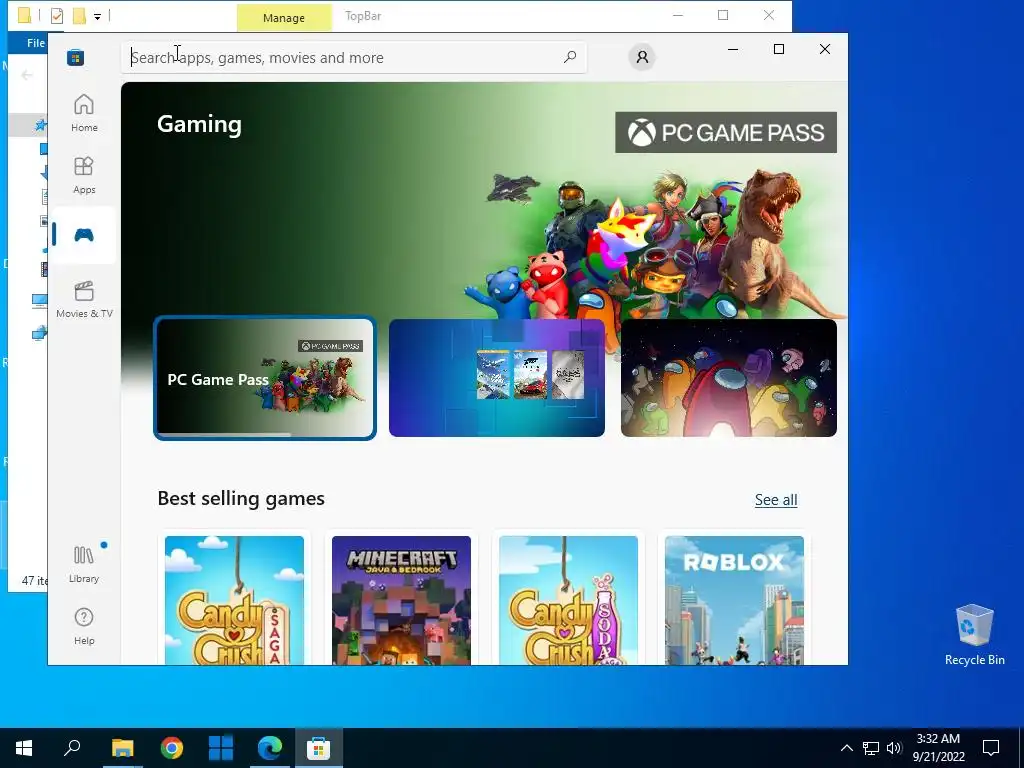Open the Windows Start menu

[24, 748]
